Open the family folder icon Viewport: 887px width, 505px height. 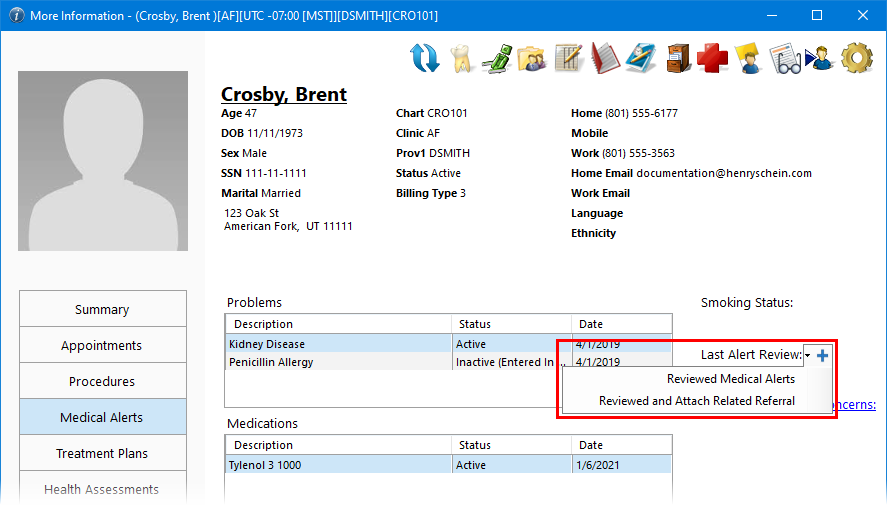click(x=531, y=58)
